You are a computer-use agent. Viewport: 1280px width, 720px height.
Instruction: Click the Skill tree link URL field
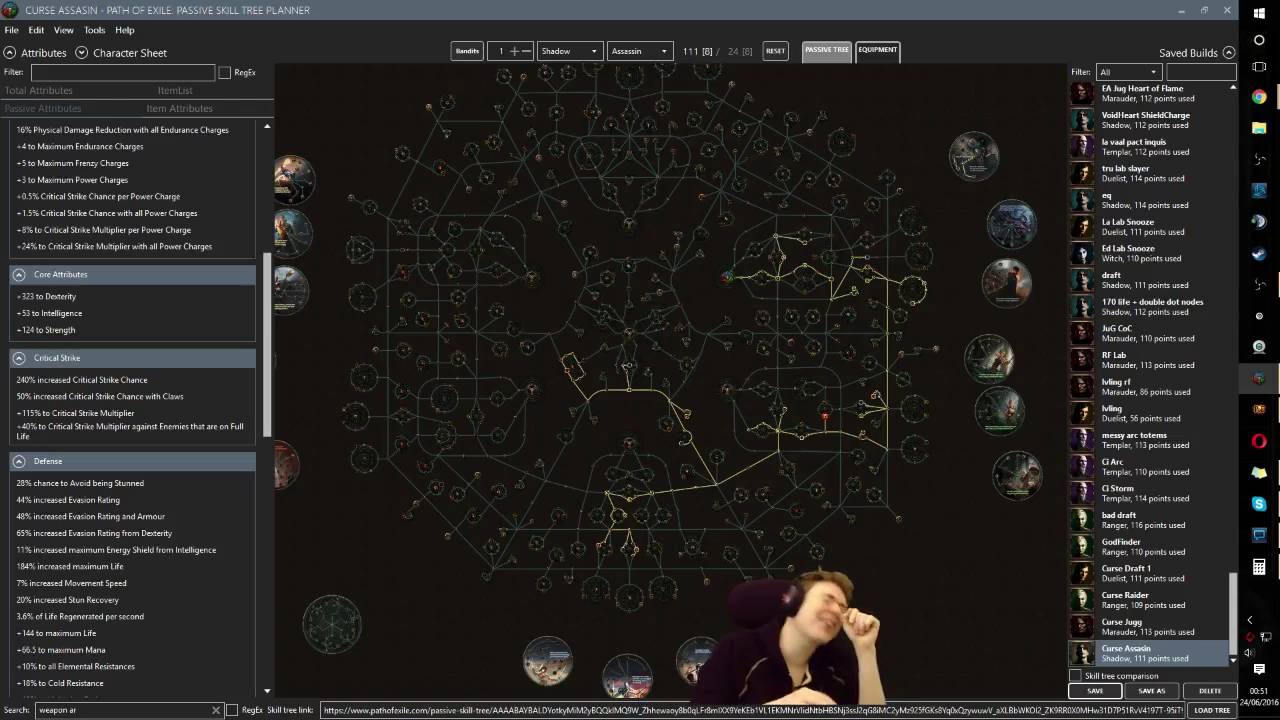click(750, 710)
